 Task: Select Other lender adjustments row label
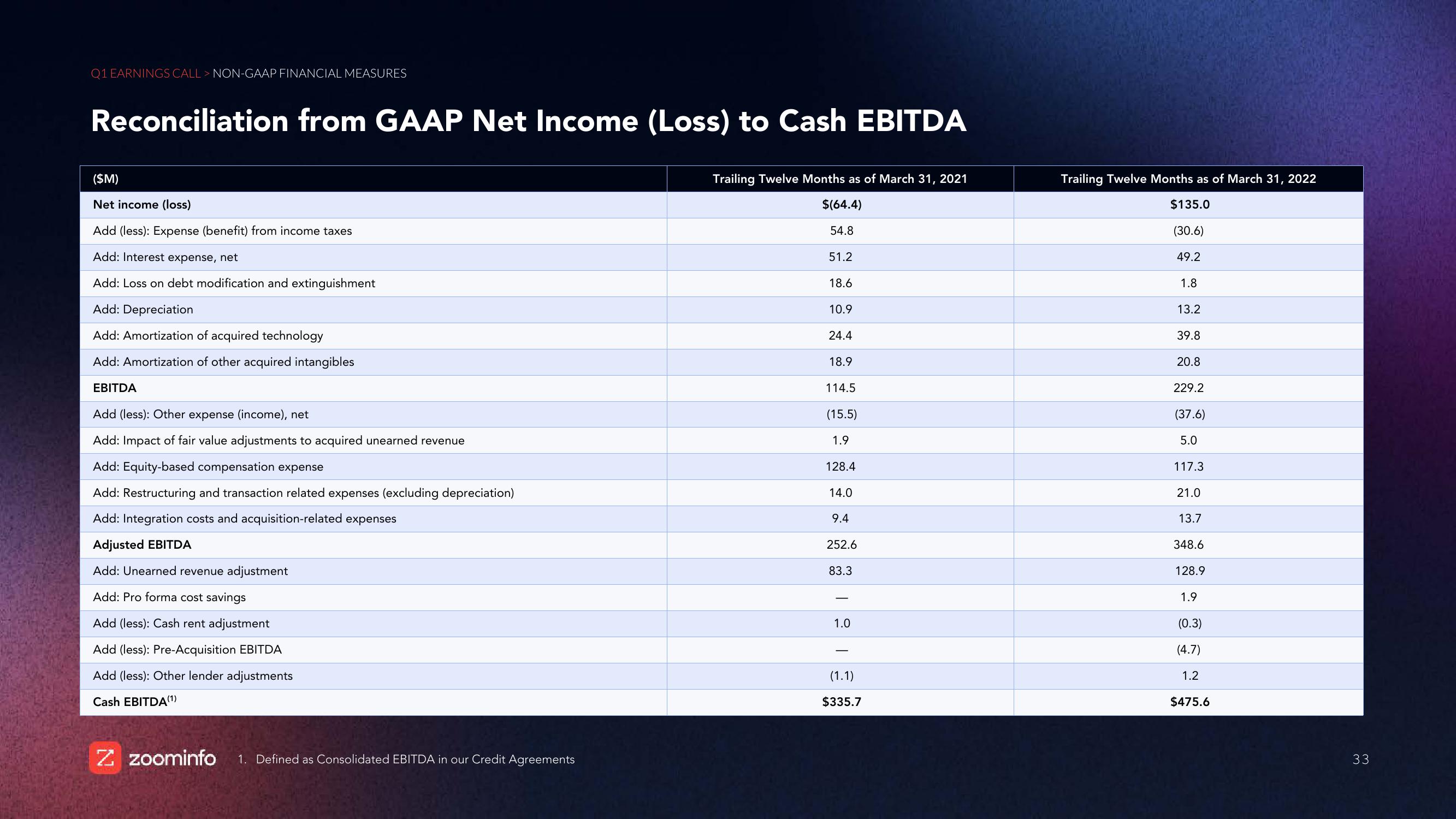click(x=193, y=676)
